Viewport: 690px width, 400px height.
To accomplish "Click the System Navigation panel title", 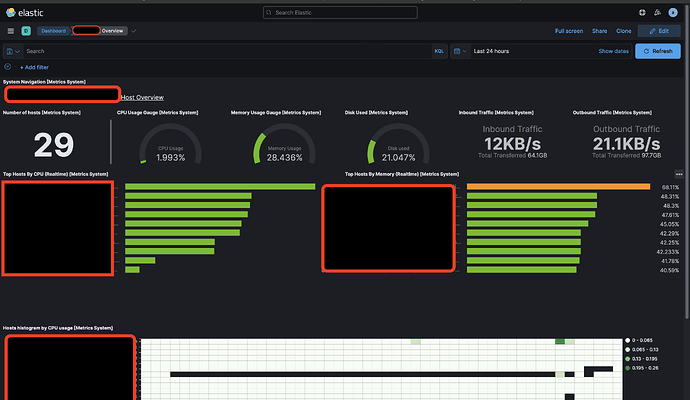I will [x=44, y=81].
